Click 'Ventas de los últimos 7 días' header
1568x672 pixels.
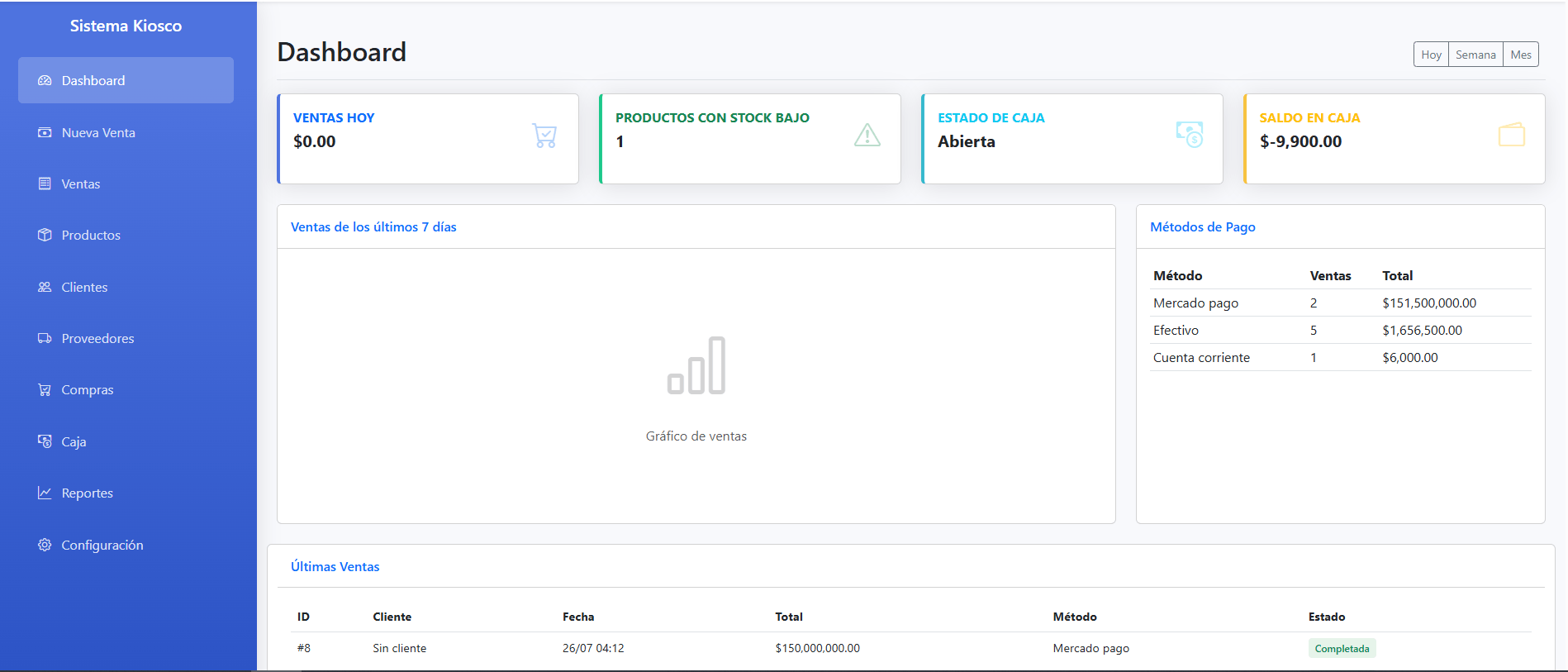pyautogui.click(x=373, y=226)
